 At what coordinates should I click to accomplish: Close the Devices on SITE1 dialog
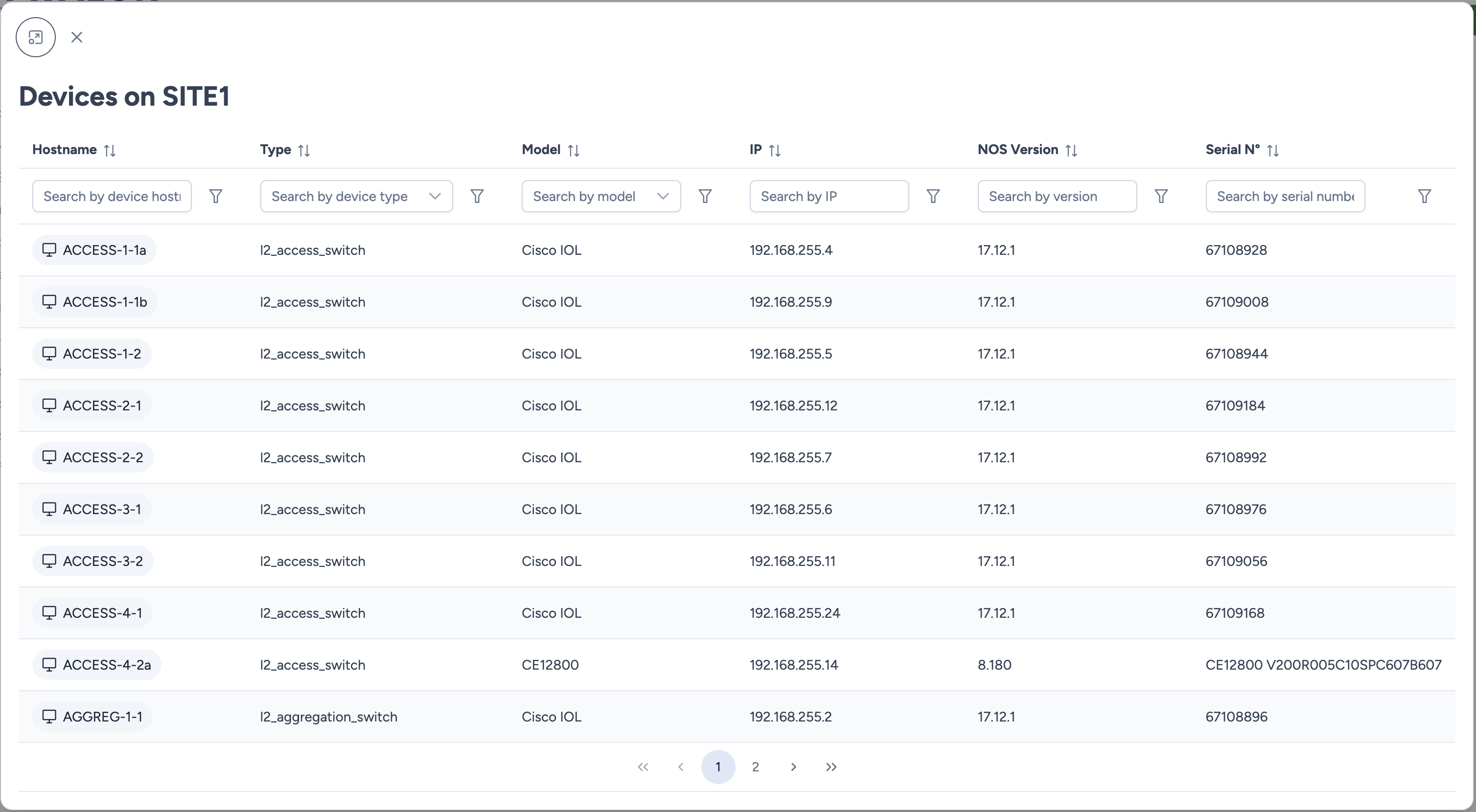[77, 37]
